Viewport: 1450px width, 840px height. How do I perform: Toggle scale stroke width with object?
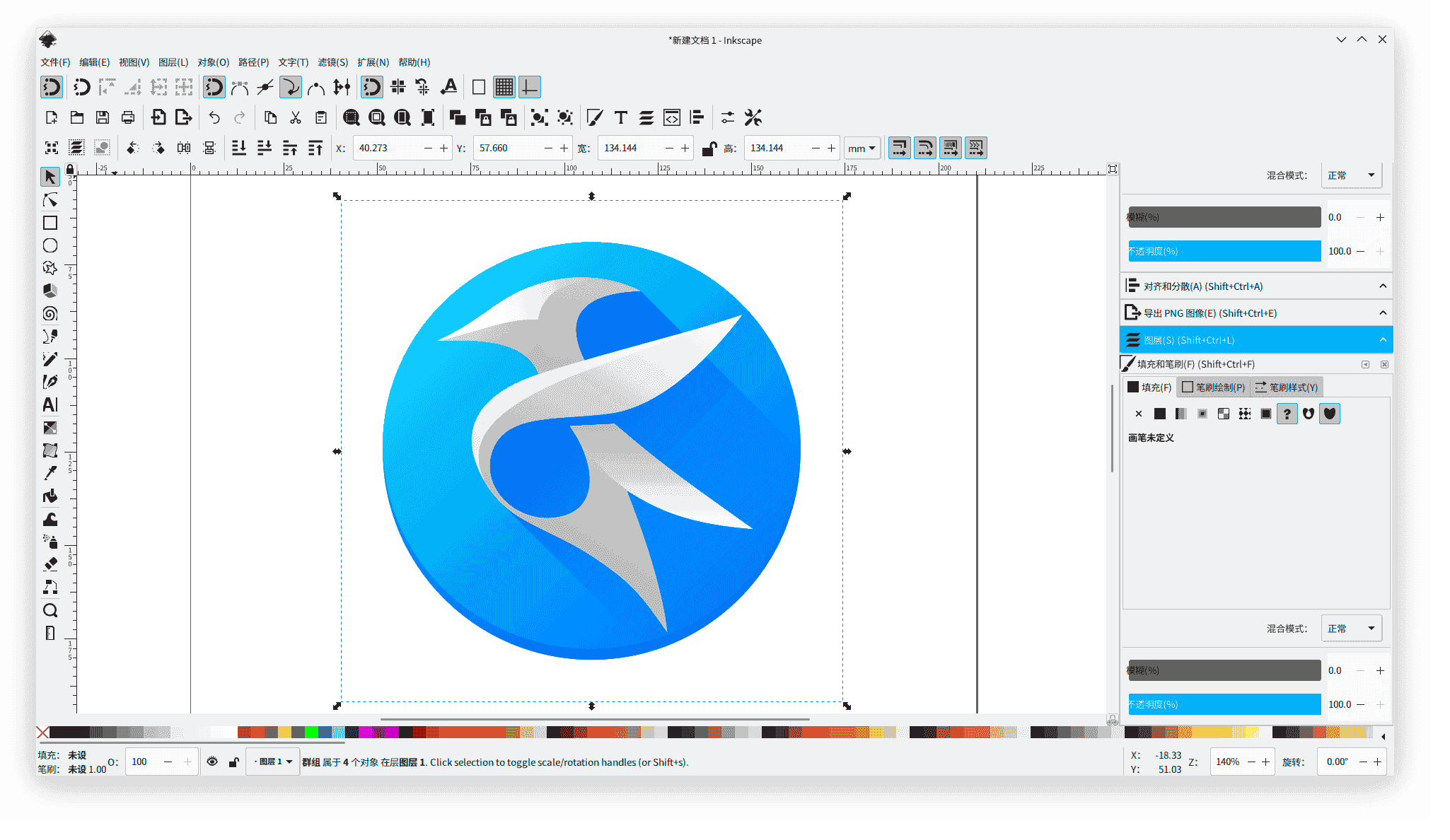tap(900, 148)
